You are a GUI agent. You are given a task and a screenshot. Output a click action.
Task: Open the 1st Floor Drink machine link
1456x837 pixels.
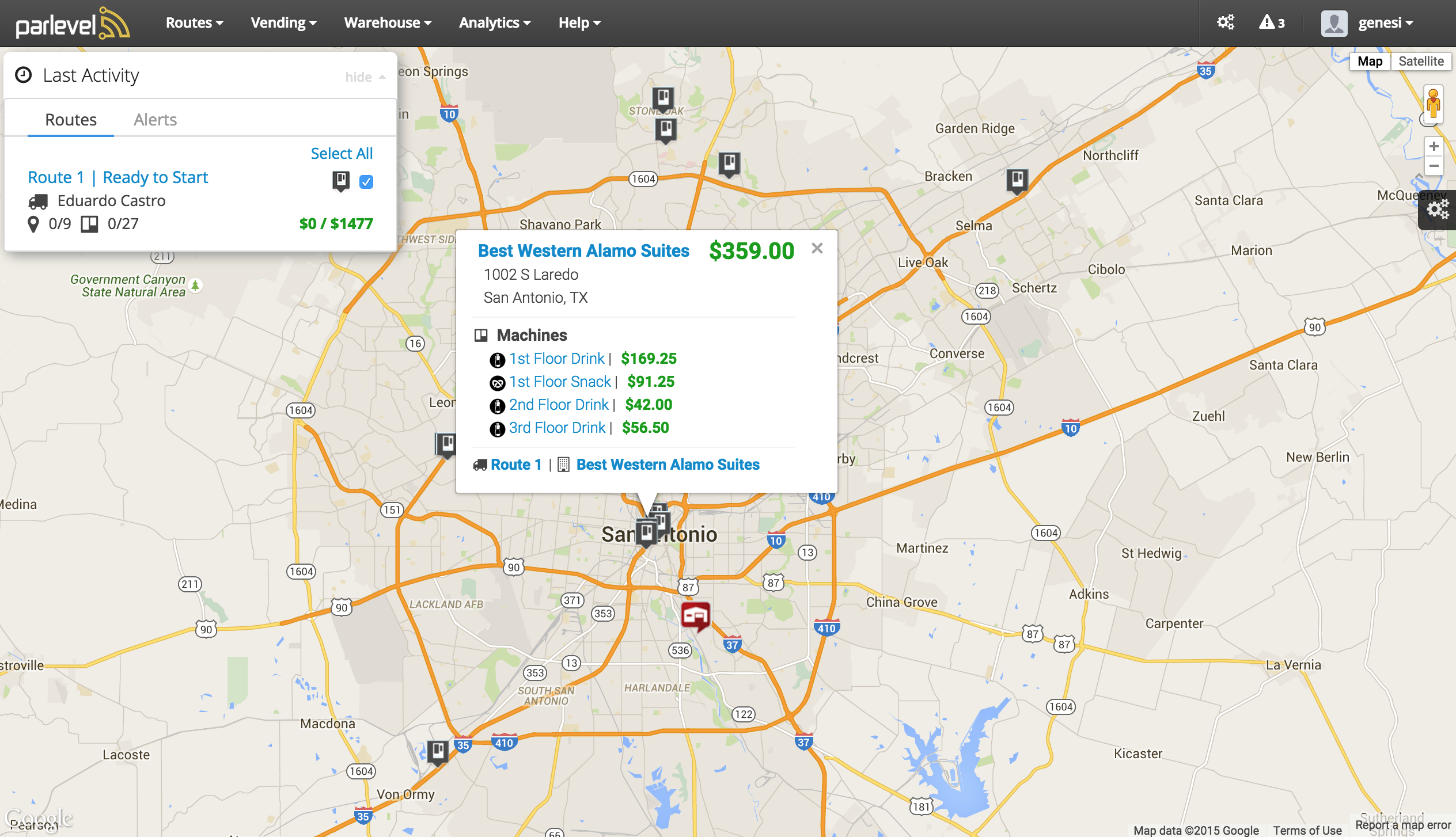pyautogui.click(x=557, y=359)
